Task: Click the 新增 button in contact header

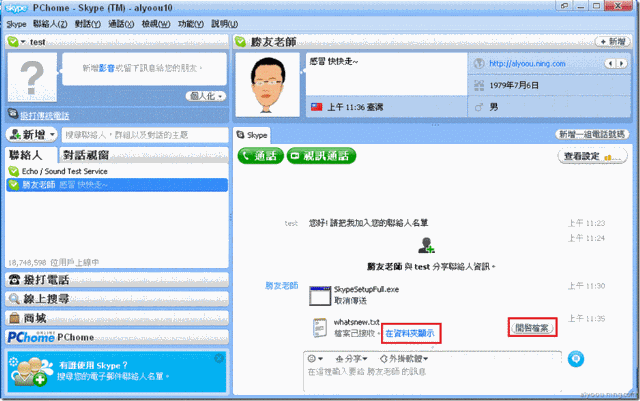Action: pos(613,42)
